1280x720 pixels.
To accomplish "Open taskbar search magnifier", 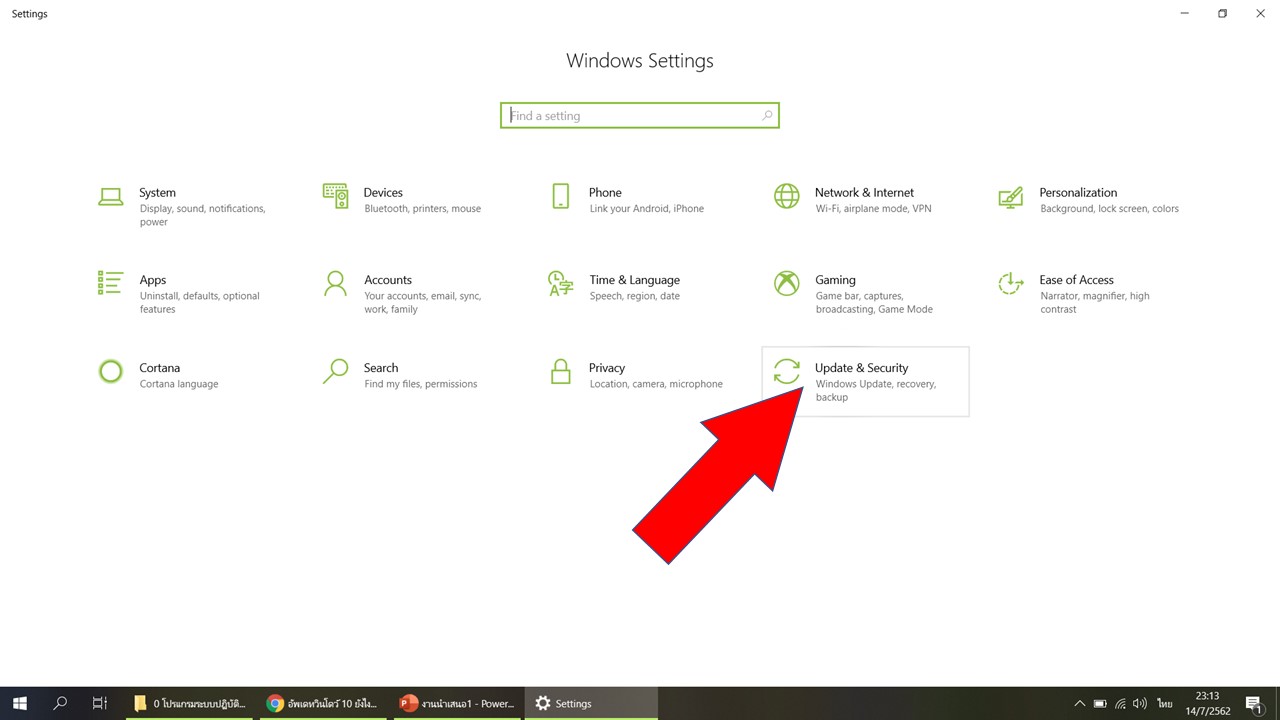I will point(60,703).
